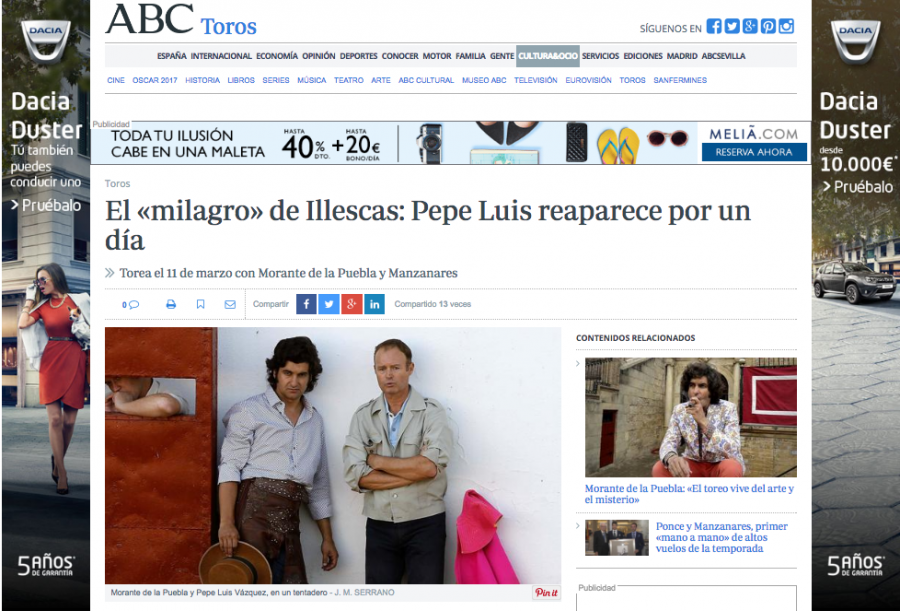900x611 pixels.
Task: Open the DEPORTES section in the main menu
Action: (x=359, y=56)
